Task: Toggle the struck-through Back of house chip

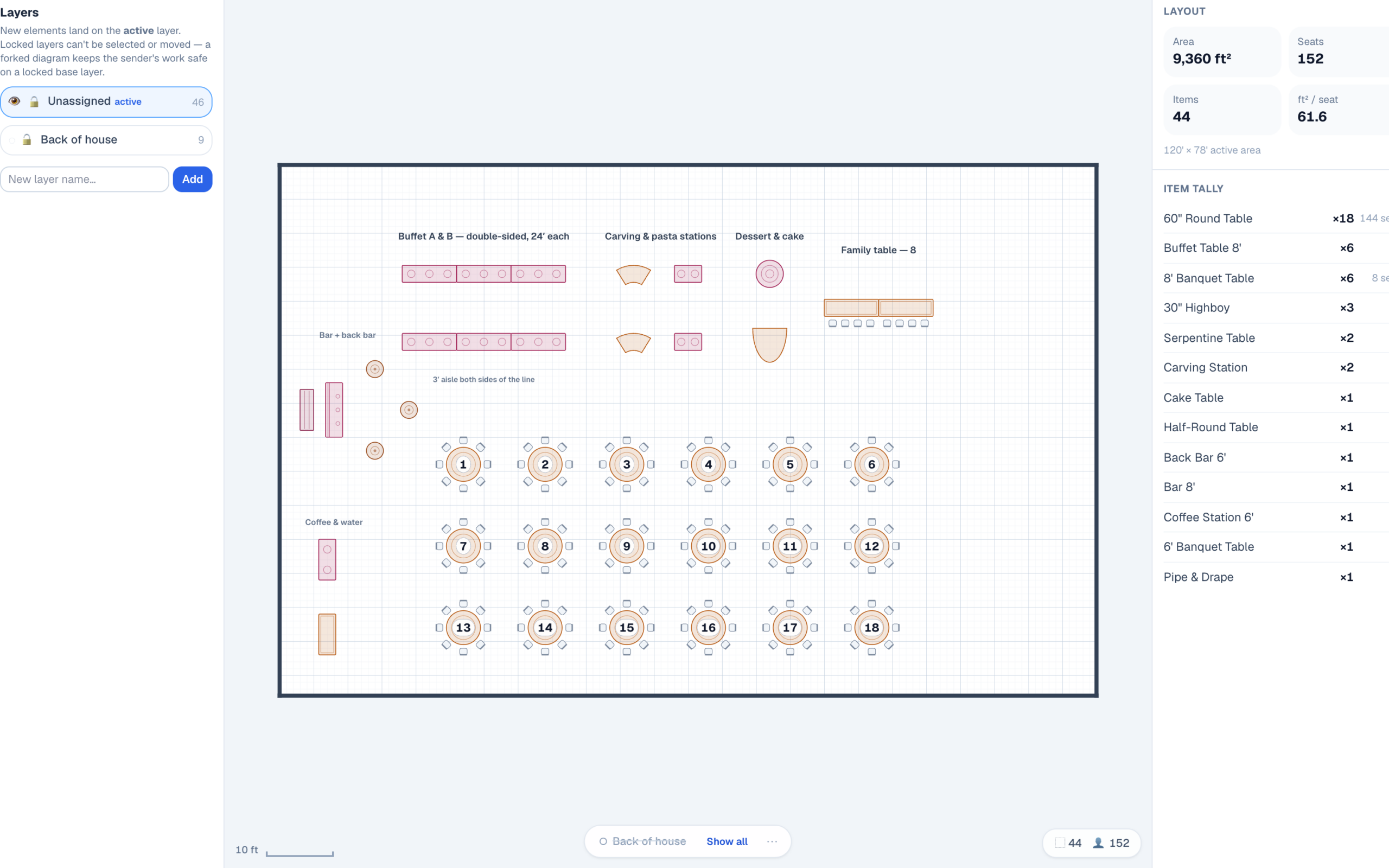Action: [x=642, y=841]
